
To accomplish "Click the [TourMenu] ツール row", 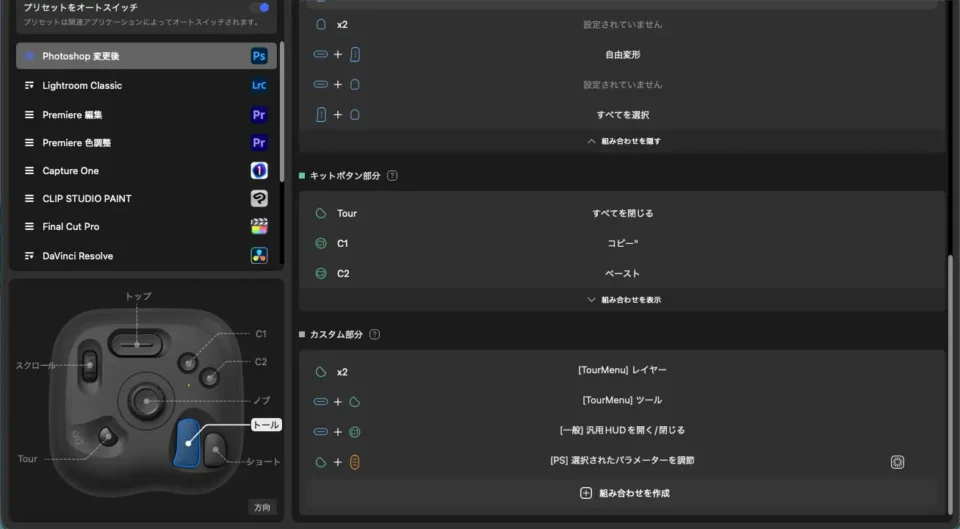I will pyautogui.click(x=623, y=401).
